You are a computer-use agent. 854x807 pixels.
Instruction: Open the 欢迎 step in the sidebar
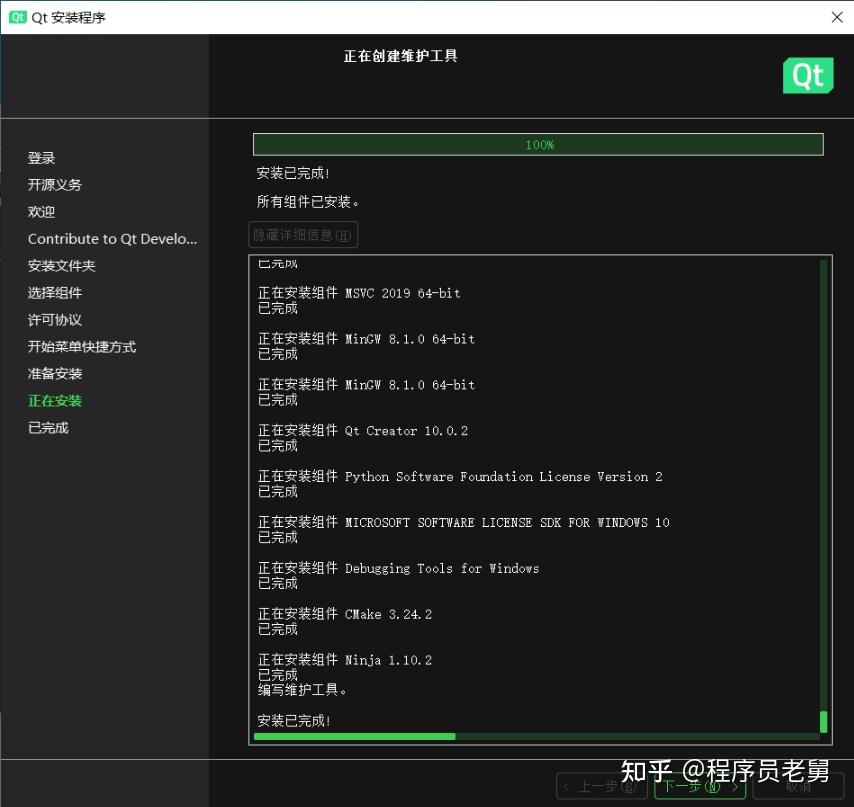[x=41, y=211]
